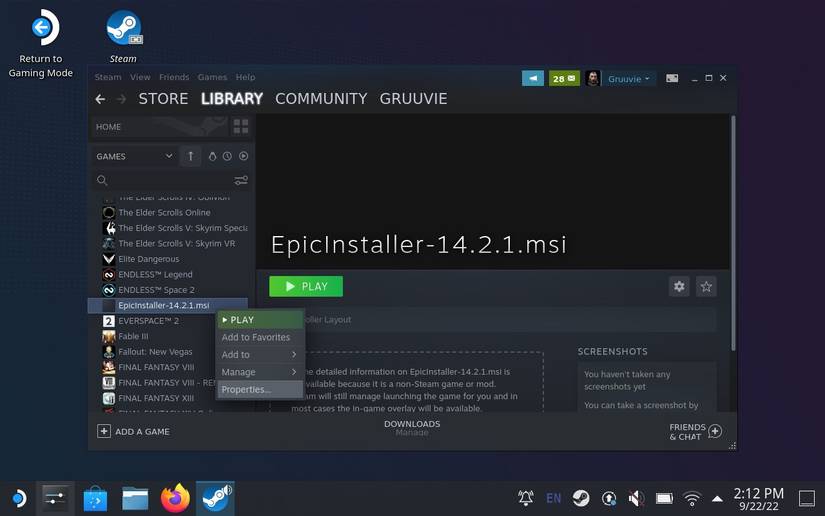The height and width of the screenshot is (516, 825).
Task: Go forward with the Steam forward arrow
Action: click(x=121, y=99)
